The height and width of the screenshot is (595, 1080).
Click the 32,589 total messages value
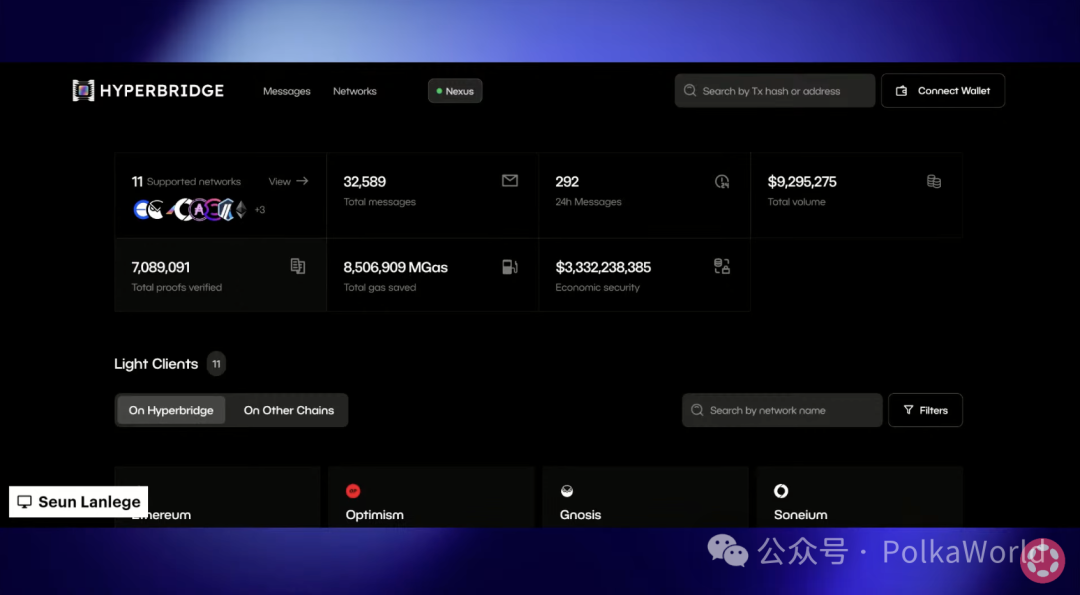(x=364, y=182)
